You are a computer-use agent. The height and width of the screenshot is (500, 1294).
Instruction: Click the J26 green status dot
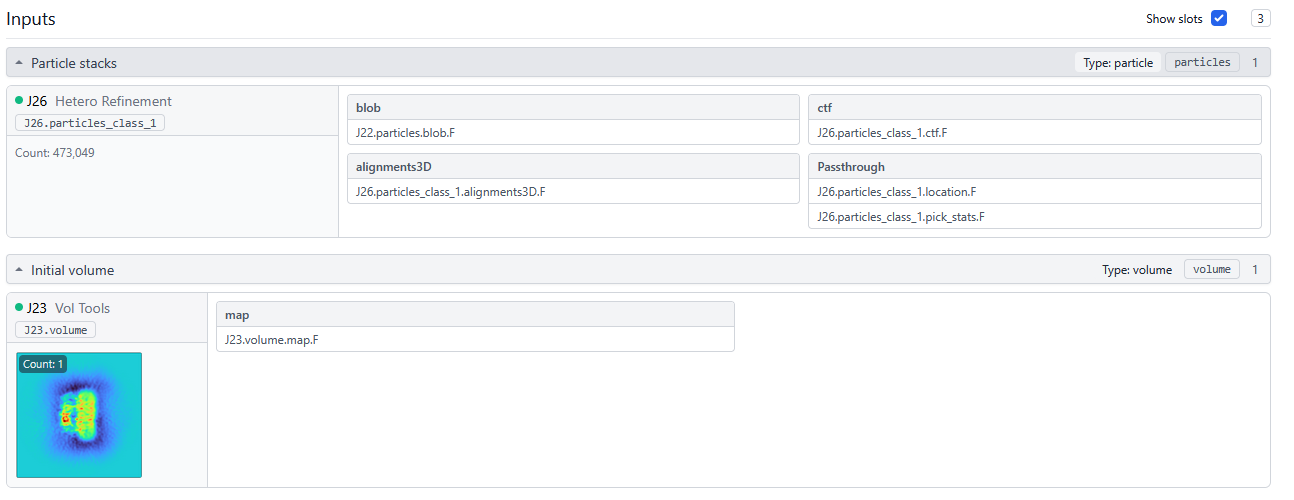pos(19,101)
